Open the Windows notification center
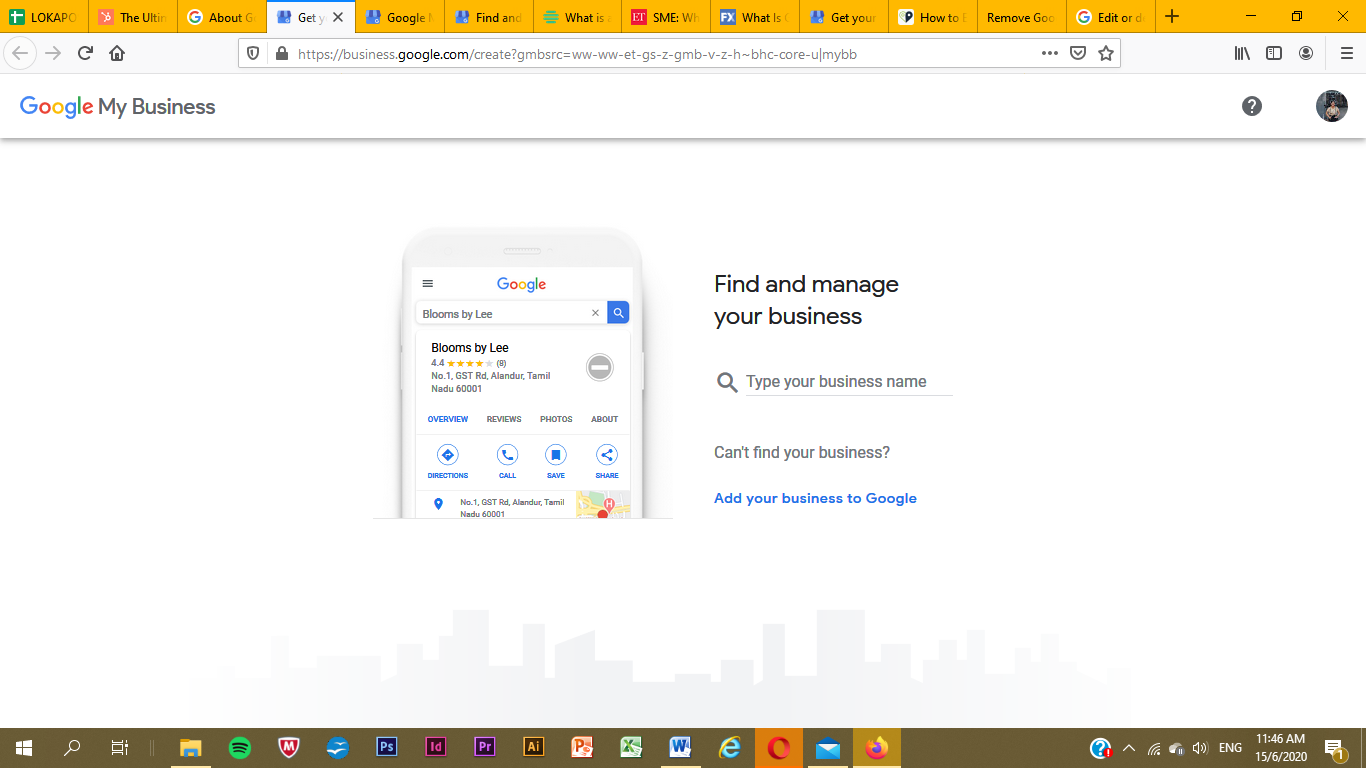The image size is (1366, 768). click(x=1334, y=748)
